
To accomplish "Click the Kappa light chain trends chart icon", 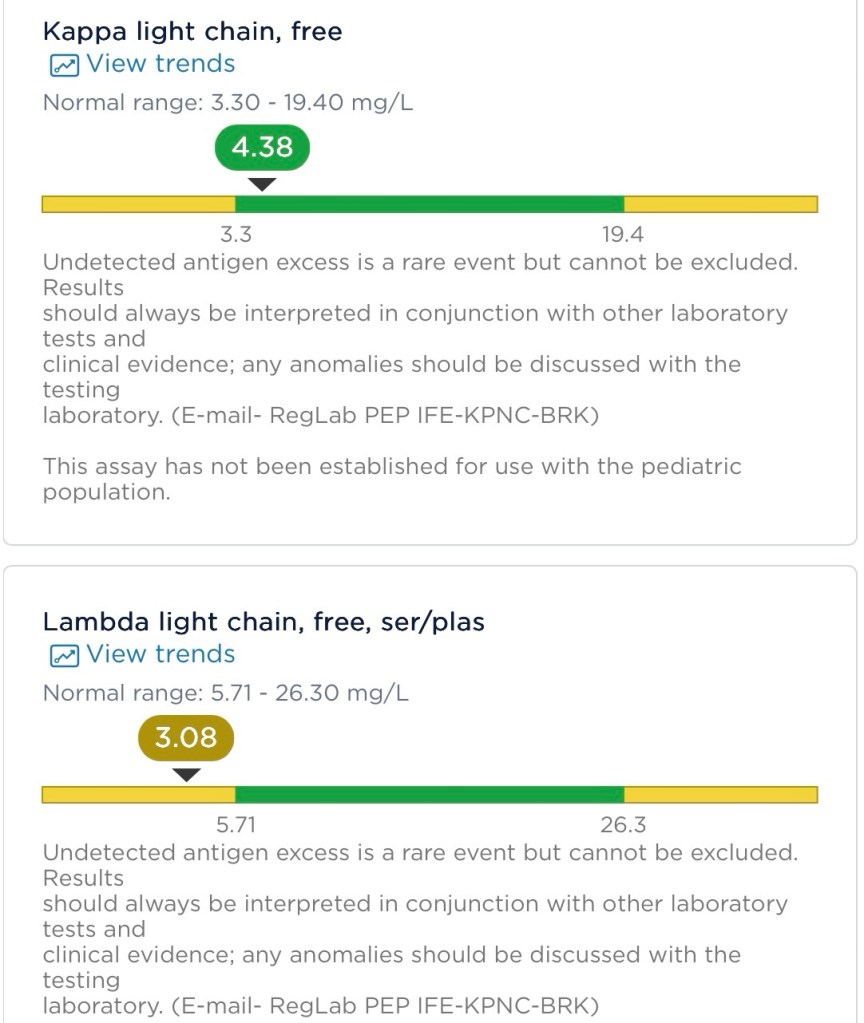I will click(x=63, y=65).
